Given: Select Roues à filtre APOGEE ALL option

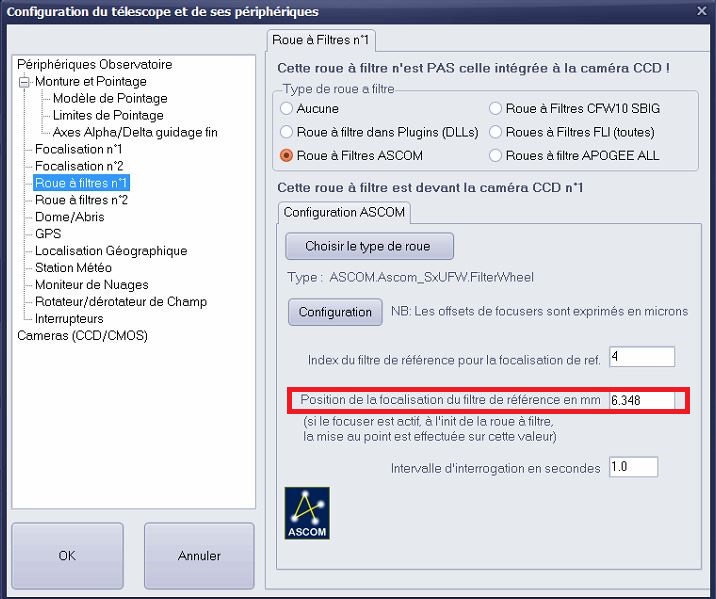Looking at the screenshot, I should point(496,156).
